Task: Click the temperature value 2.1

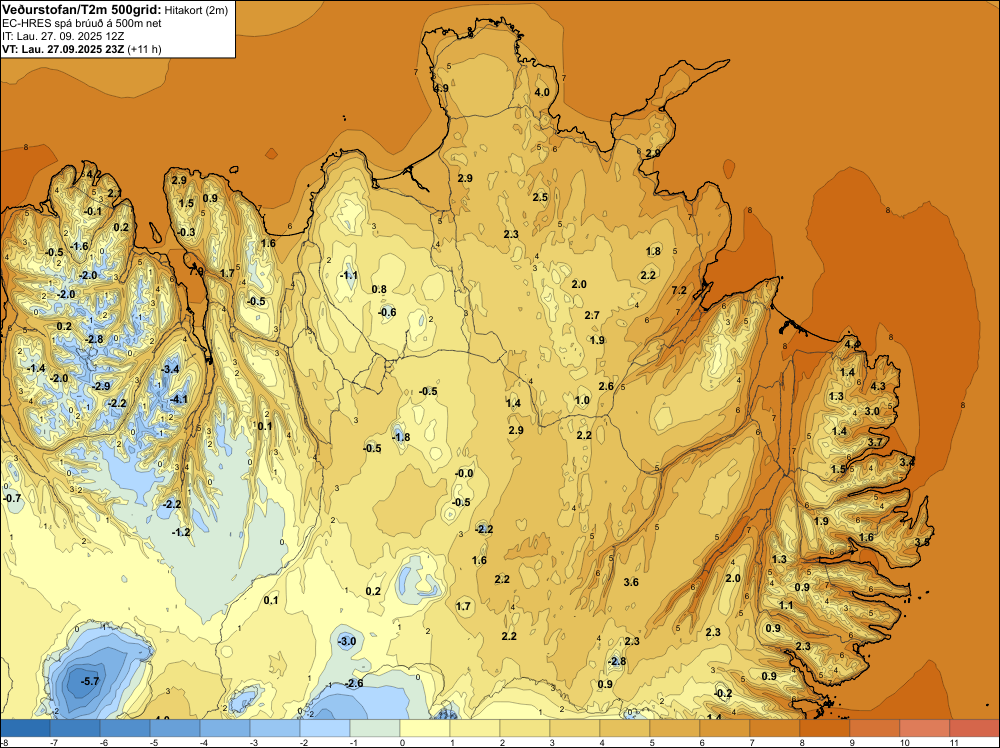Action: click(114, 193)
